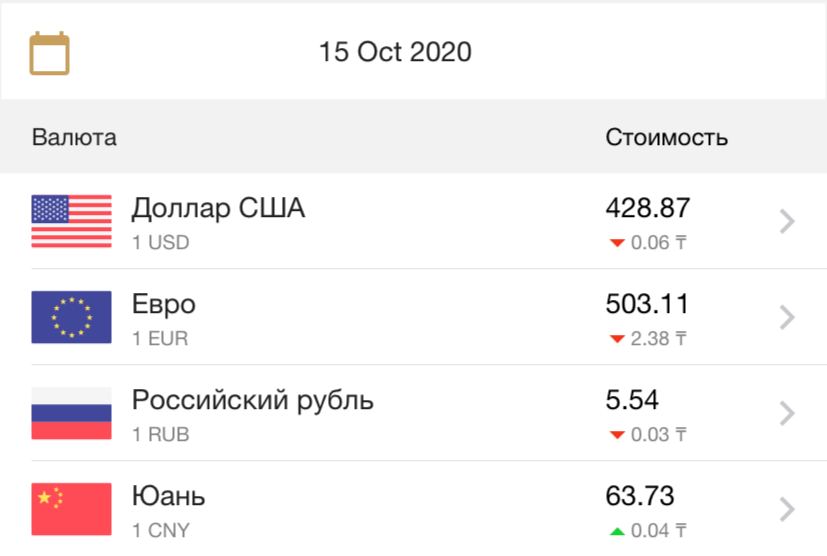The image size is (827, 556).
Task: Expand the Российский рубль row chevron
Action: (x=787, y=413)
